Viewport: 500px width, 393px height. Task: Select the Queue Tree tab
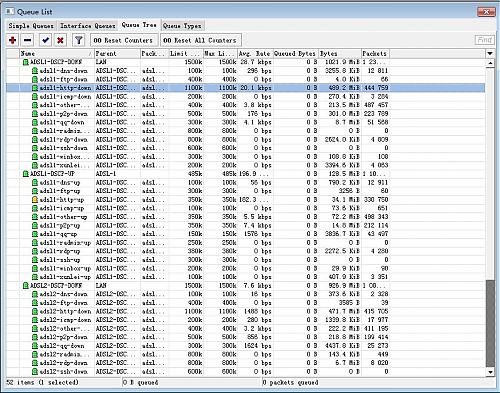[x=139, y=25]
